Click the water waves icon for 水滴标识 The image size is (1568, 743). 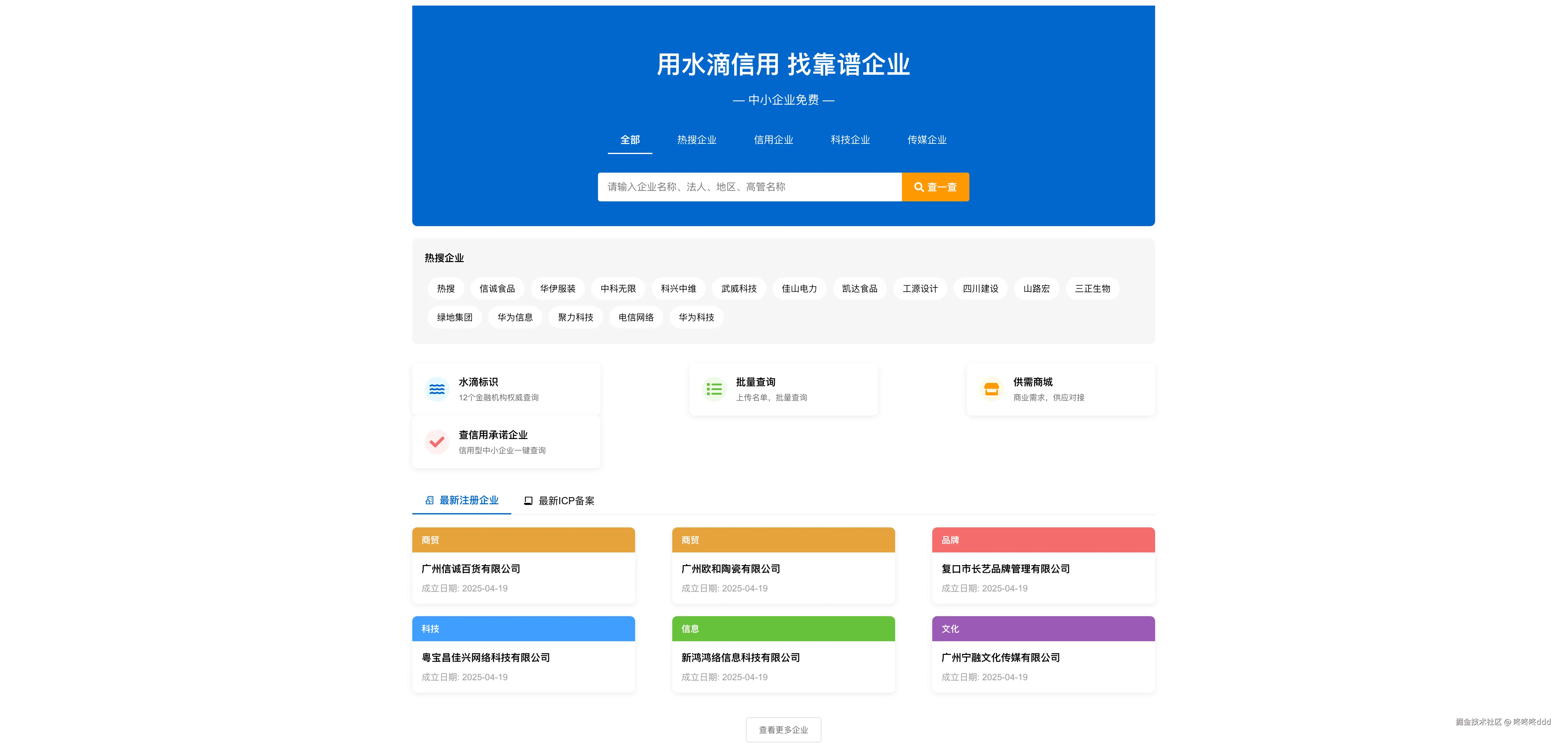(x=436, y=389)
